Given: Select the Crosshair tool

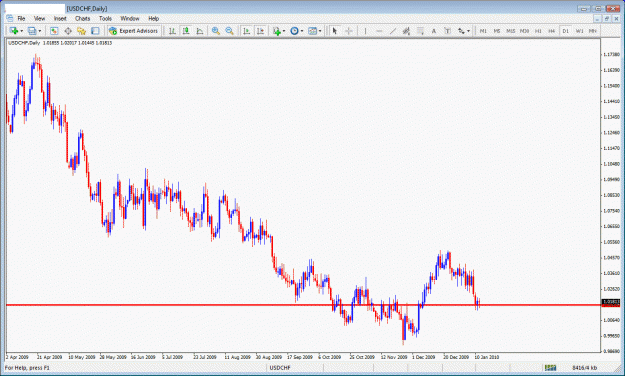Looking at the screenshot, I should 348,31.
